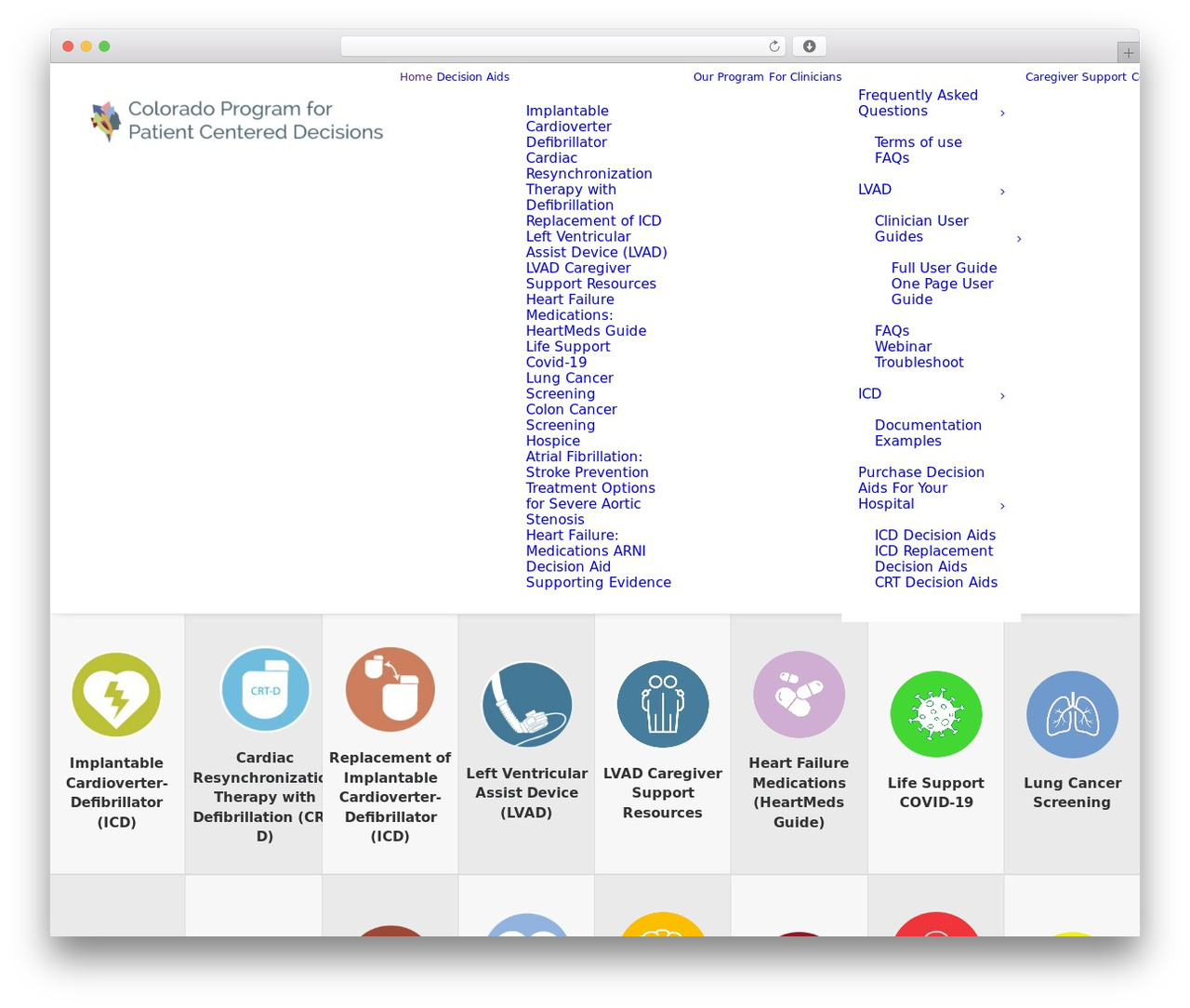Click the Colorado Program site logo
The width and height of the screenshot is (1190, 1008).
237,121
